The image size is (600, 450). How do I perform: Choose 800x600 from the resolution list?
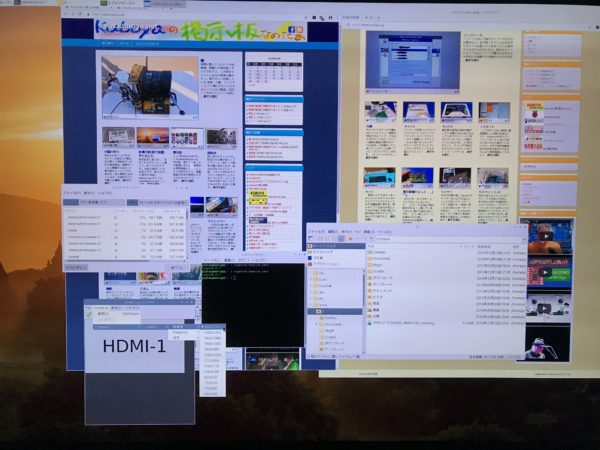[x=212, y=377]
